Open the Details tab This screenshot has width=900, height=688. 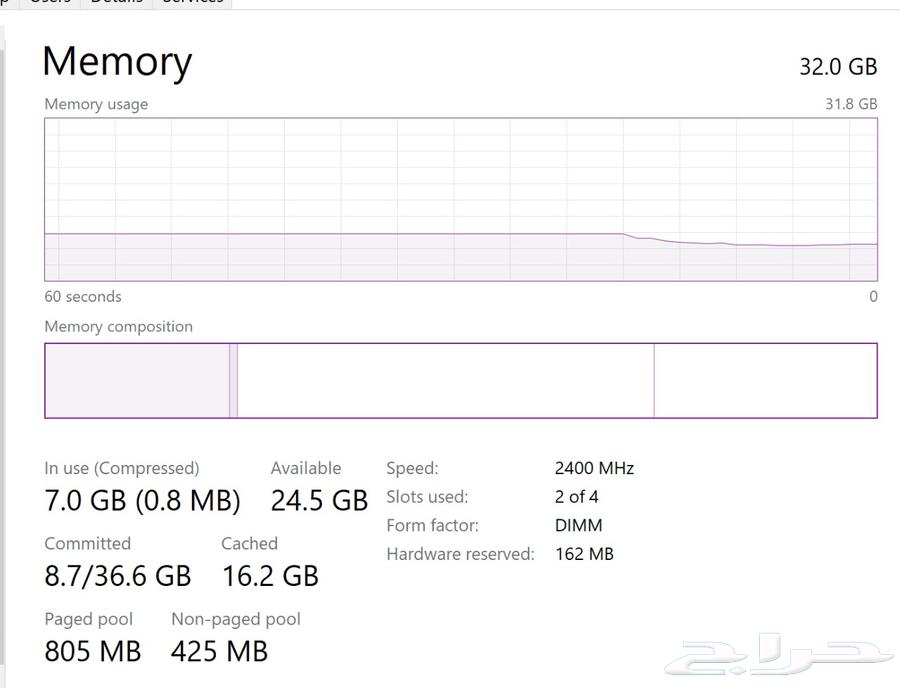point(117,3)
